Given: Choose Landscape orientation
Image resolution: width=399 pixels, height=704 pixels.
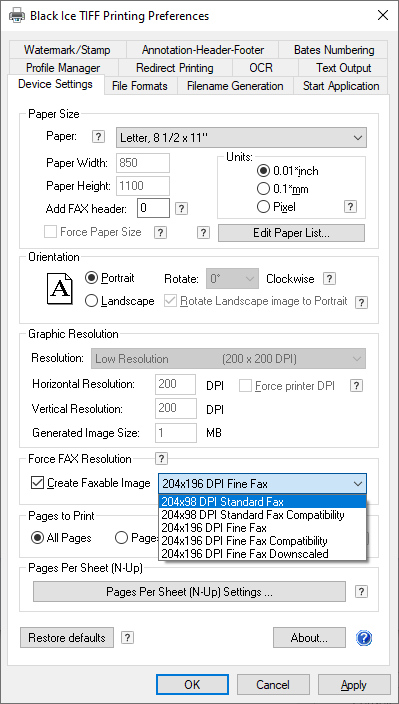Looking at the screenshot, I should tap(92, 301).
